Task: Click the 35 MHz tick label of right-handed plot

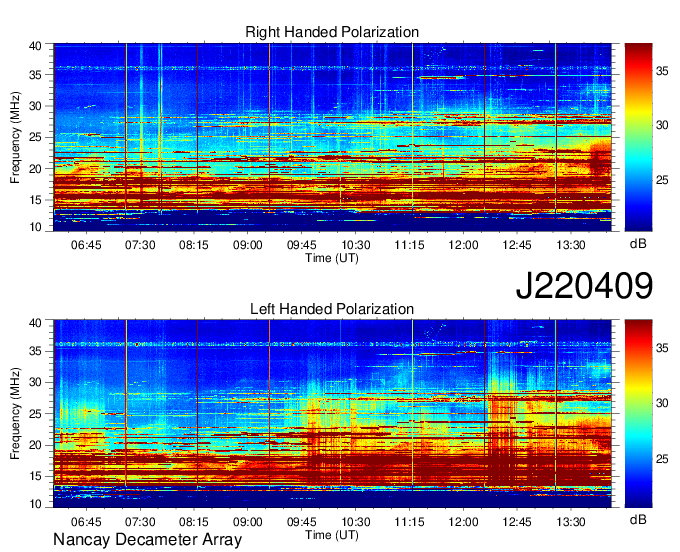Action: (36, 75)
